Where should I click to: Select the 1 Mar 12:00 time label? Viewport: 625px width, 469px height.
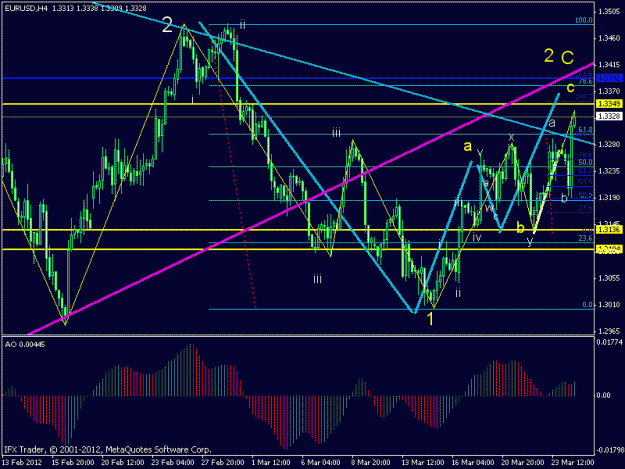[271, 463]
